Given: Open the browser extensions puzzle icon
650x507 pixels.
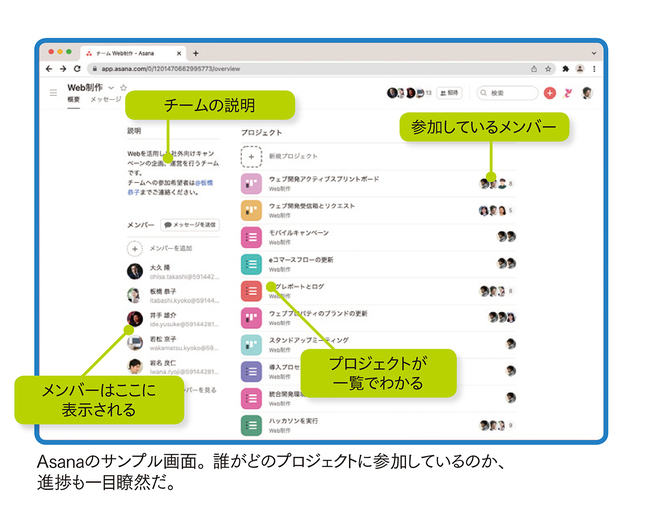Looking at the screenshot, I should point(565,69).
